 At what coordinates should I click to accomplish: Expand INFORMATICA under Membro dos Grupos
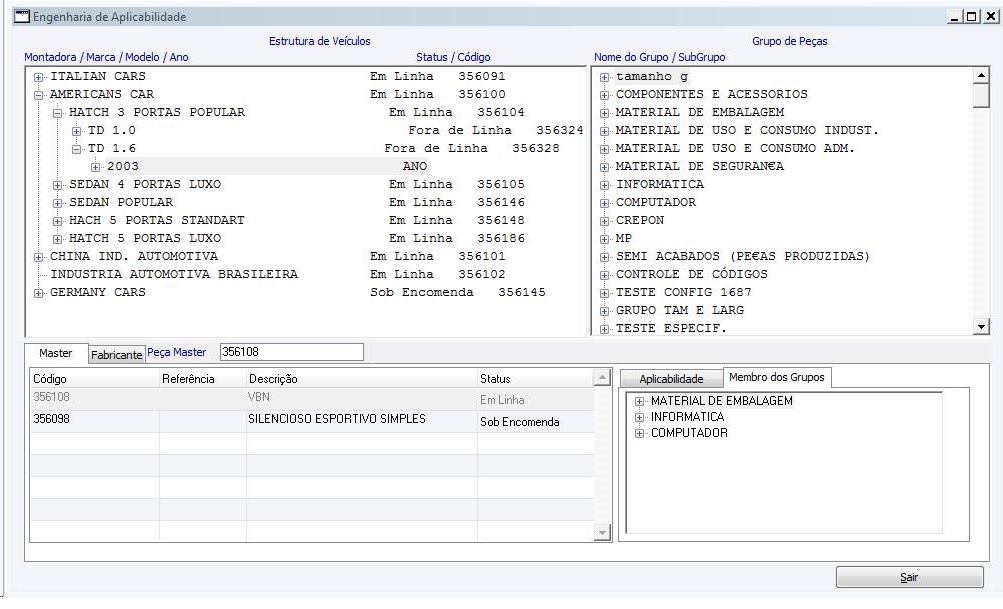tap(639, 418)
